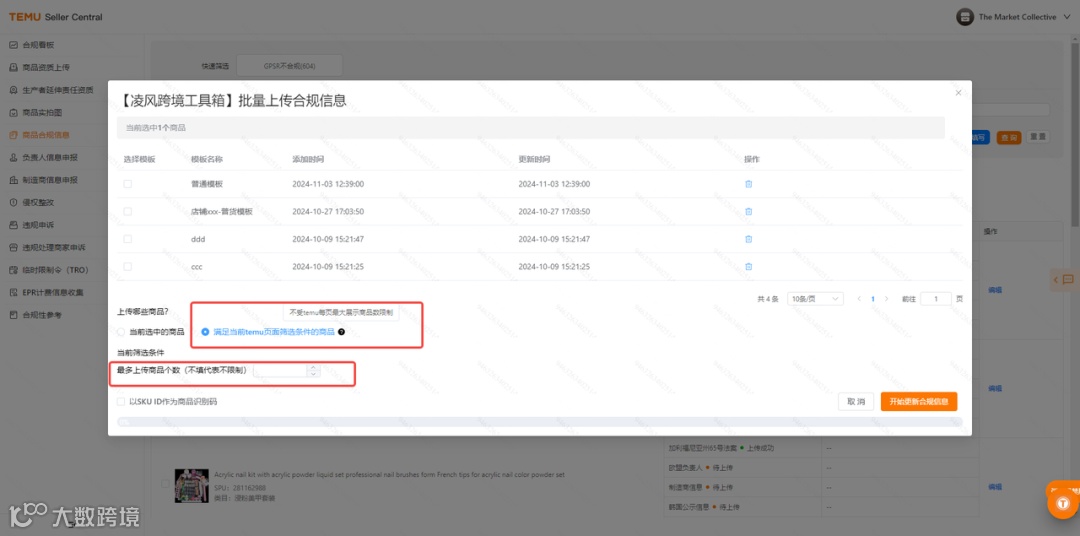Click the 合规看板 sidebar icon
This screenshot has height=536, width=1080.
14,45
